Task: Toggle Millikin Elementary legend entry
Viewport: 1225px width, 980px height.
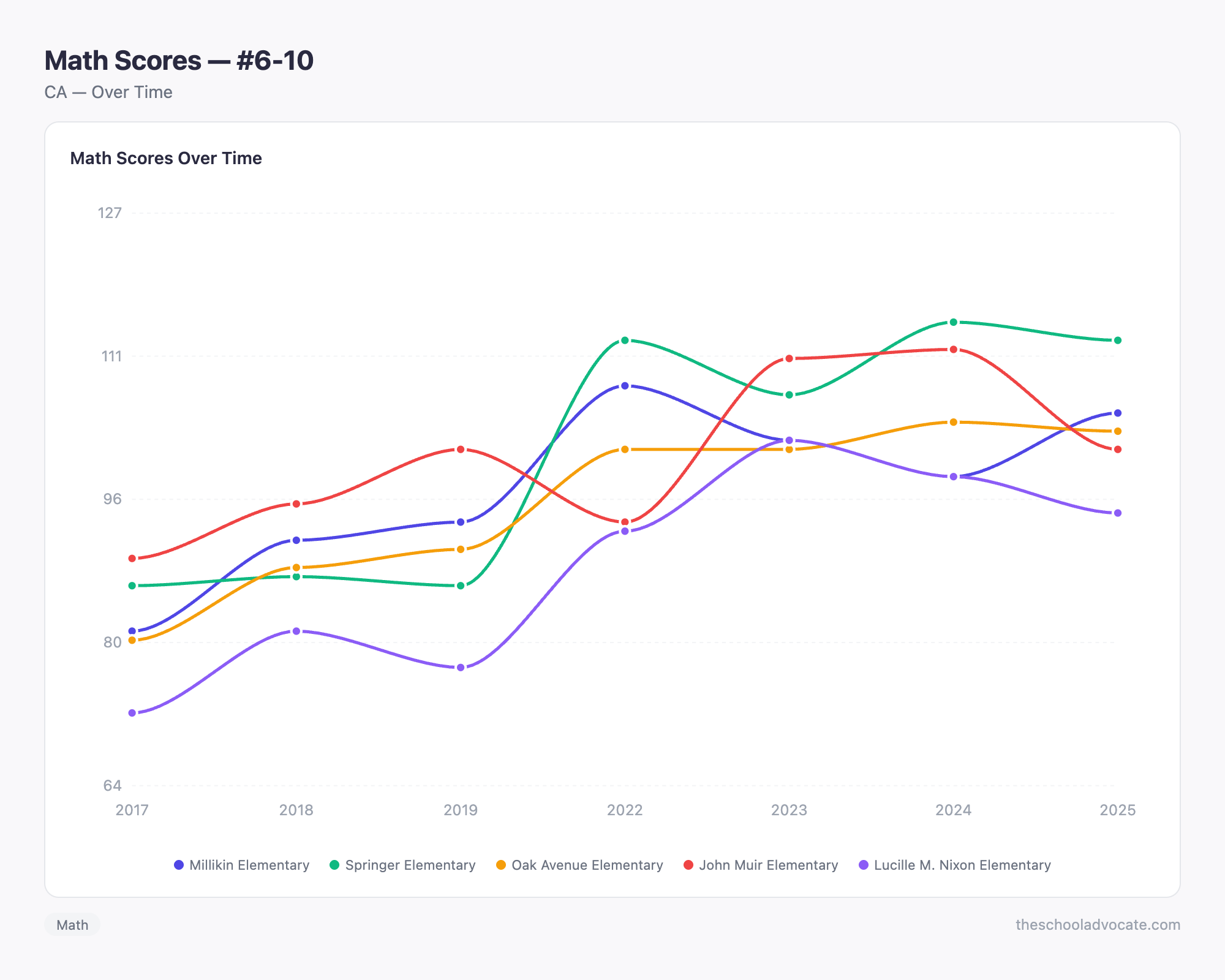Action: pos(242,865)
